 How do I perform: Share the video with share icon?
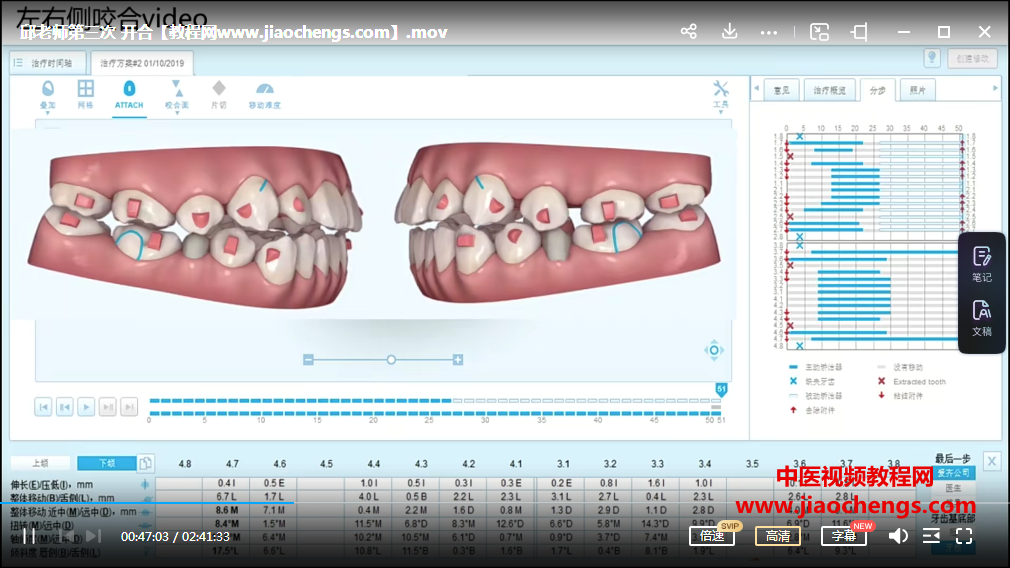point(689,32)
